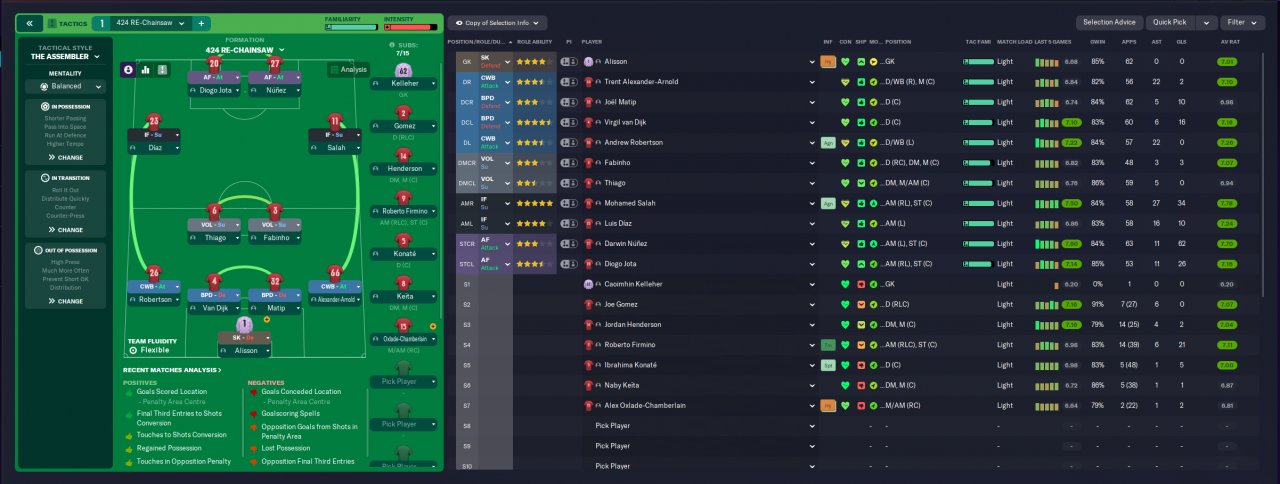Click Change under In Possession
The image size is (1280, 484).
click(x=70, y=157)
